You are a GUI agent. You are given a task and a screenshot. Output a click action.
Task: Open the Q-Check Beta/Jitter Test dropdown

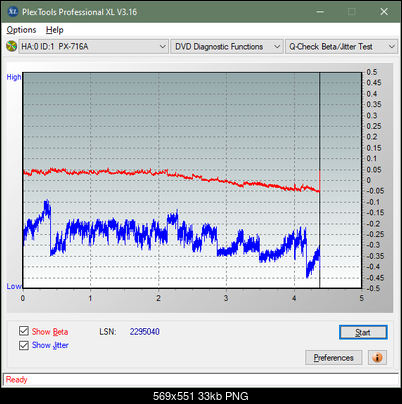(341, 47)
